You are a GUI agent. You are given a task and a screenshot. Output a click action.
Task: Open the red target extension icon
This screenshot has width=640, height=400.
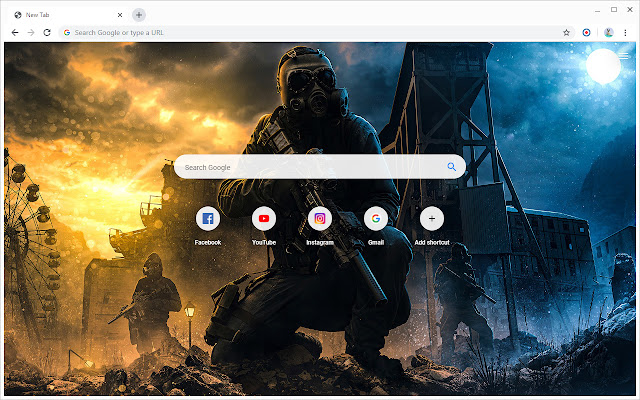[x=586, y=33]
